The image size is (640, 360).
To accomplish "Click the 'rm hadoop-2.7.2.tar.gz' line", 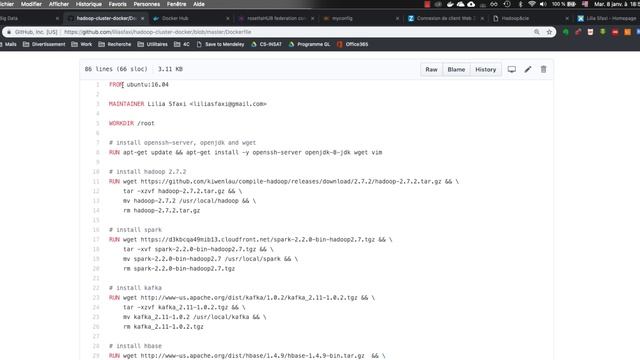I will coord(162,211).
